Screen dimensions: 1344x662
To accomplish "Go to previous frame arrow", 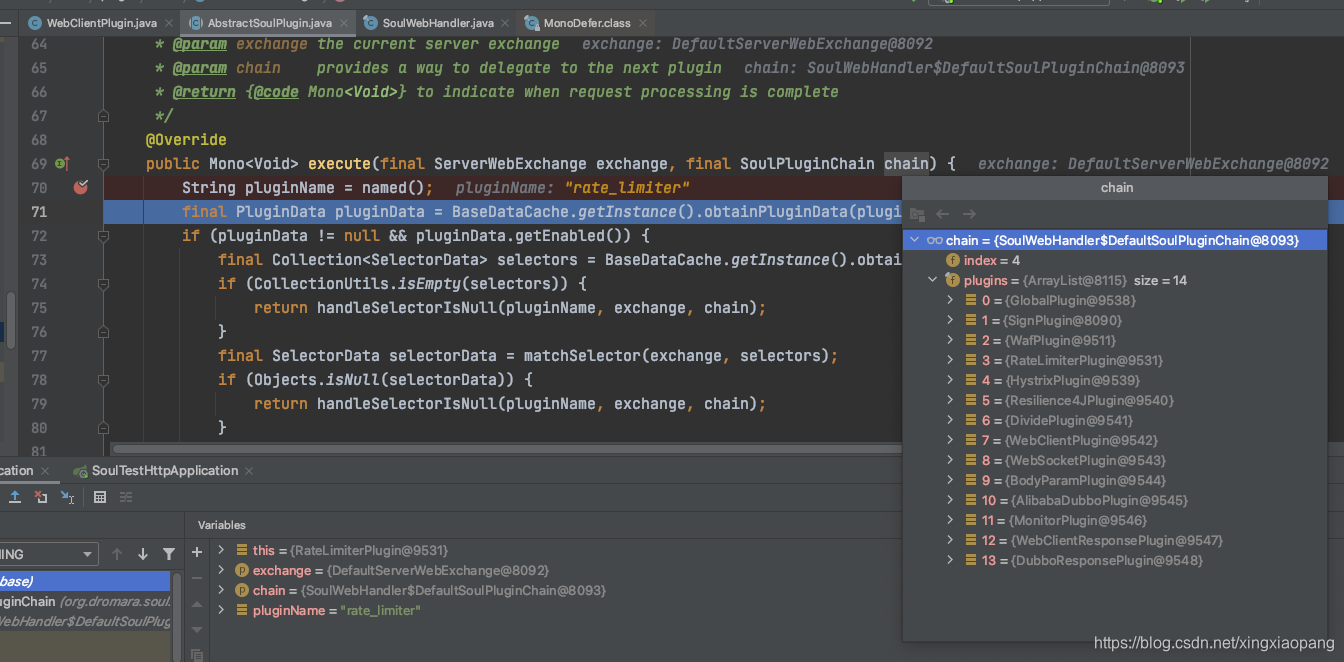I will click(117, 554).
